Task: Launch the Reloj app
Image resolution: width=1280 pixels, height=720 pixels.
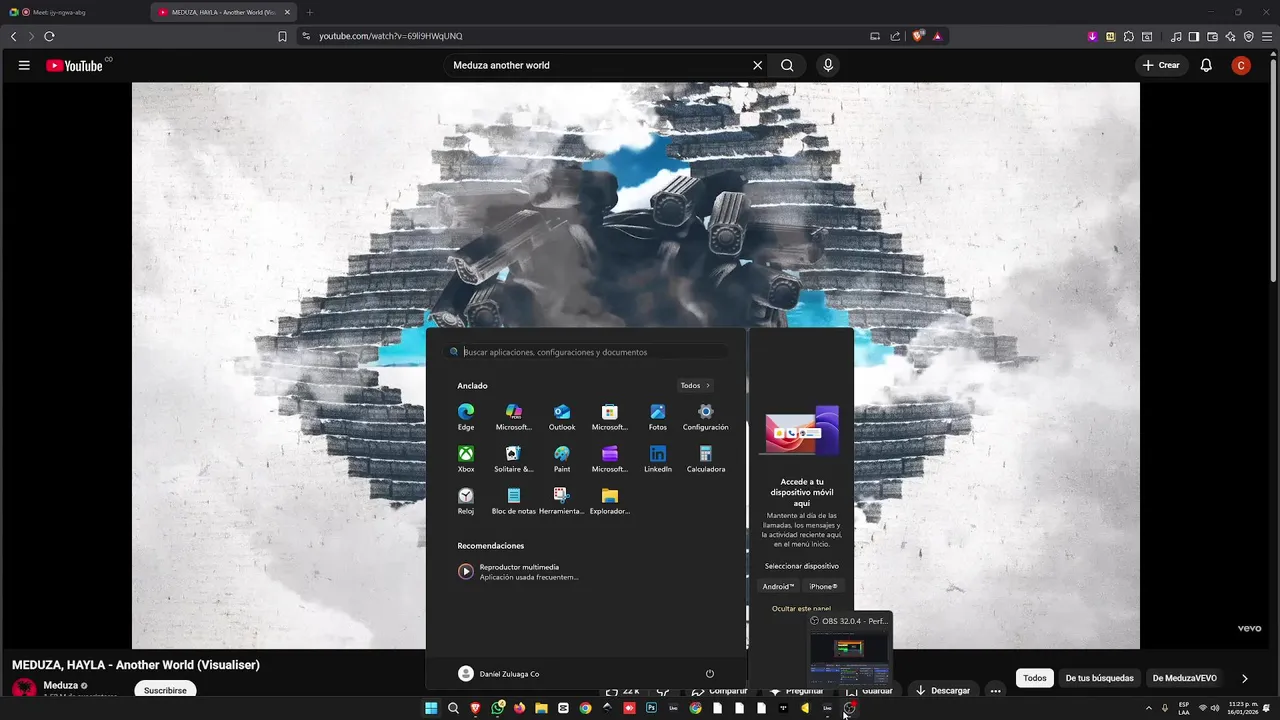Action: click(x=466, y=501)
